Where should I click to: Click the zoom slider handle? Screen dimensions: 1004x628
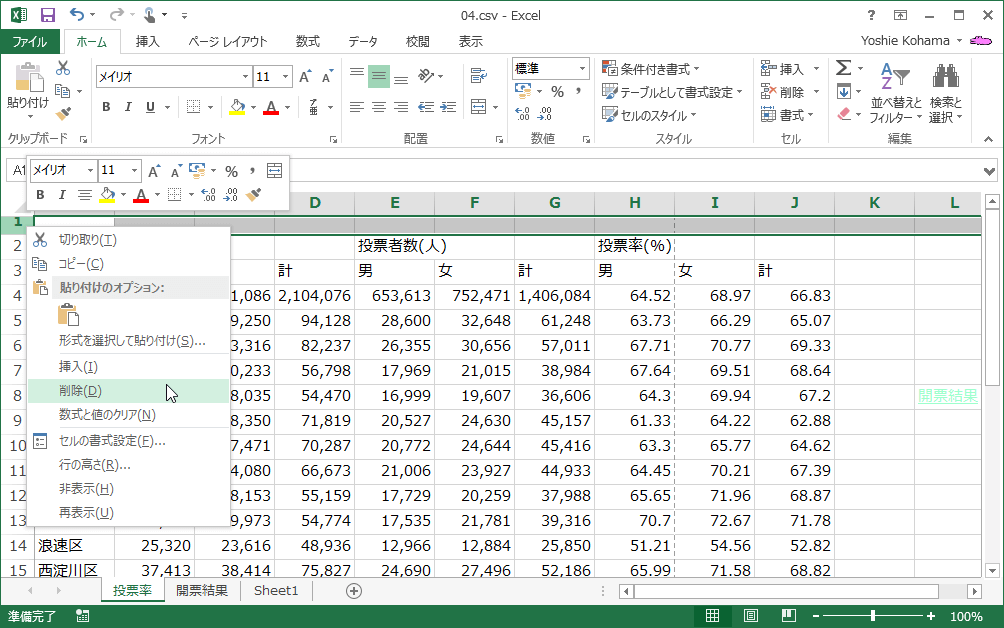point(873,616)
